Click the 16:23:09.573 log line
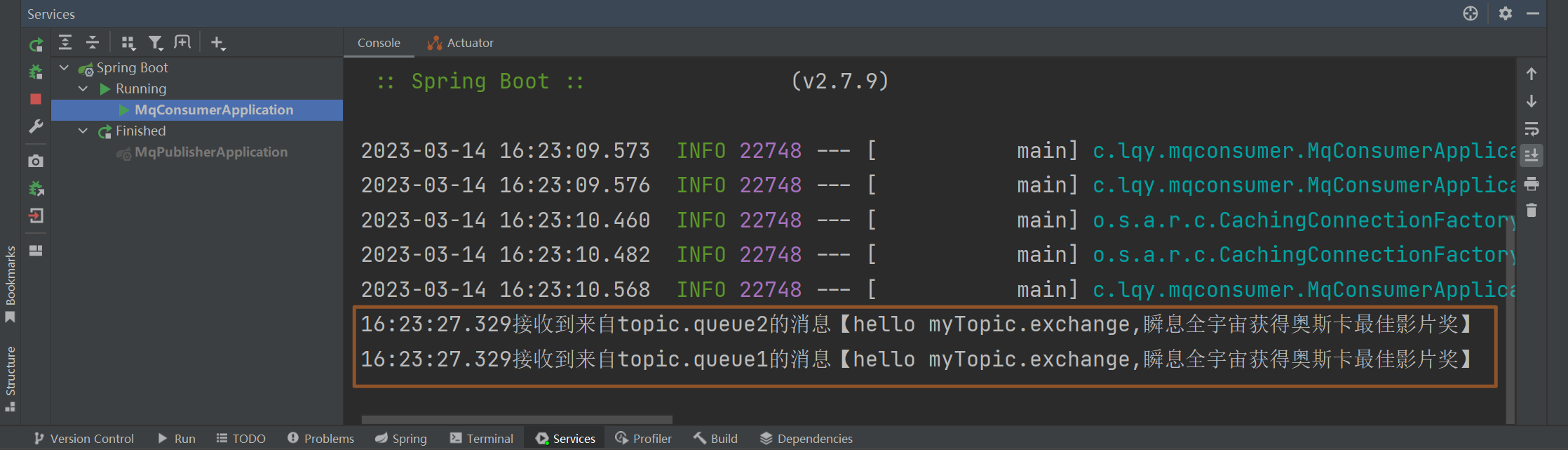 938,151
